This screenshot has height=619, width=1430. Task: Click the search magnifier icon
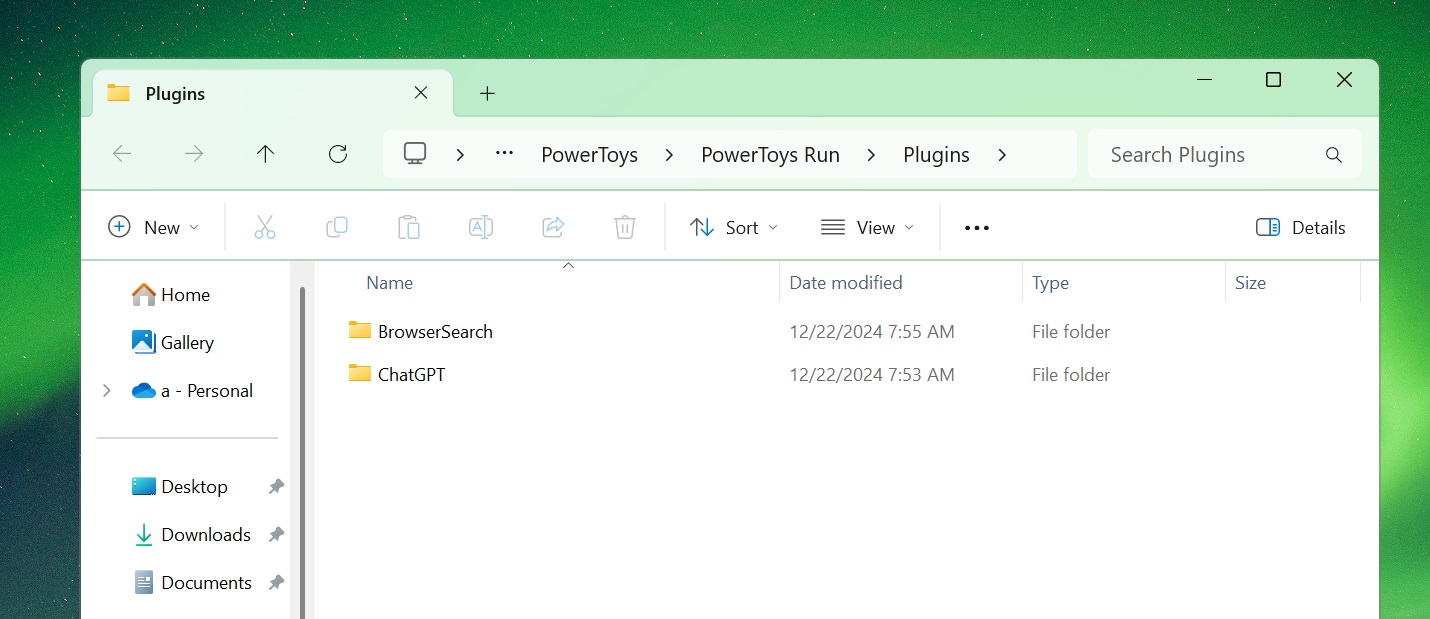[1333, 155]
